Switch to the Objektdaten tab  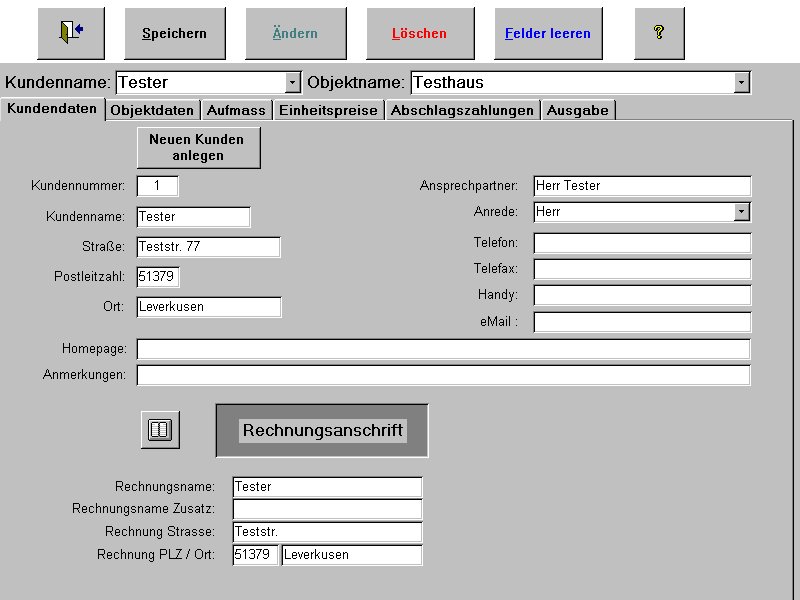[152, 110]
